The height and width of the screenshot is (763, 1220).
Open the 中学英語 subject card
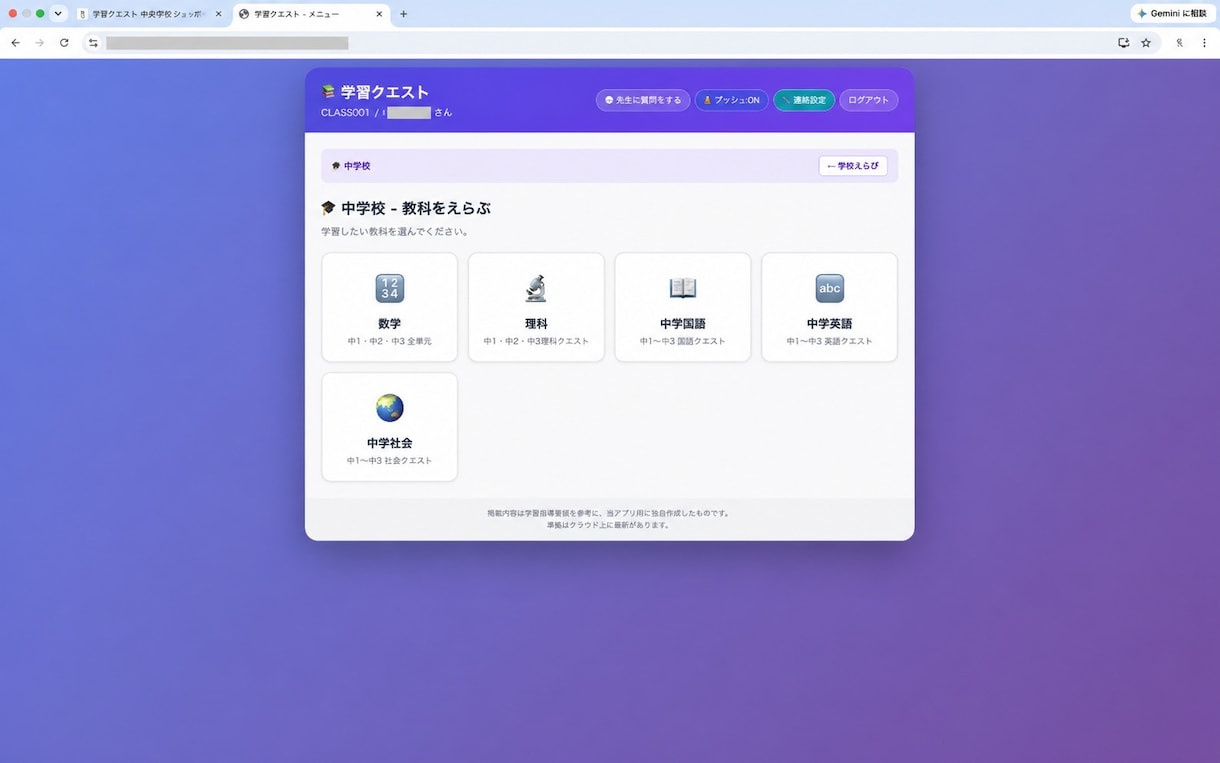coord(829,307)
